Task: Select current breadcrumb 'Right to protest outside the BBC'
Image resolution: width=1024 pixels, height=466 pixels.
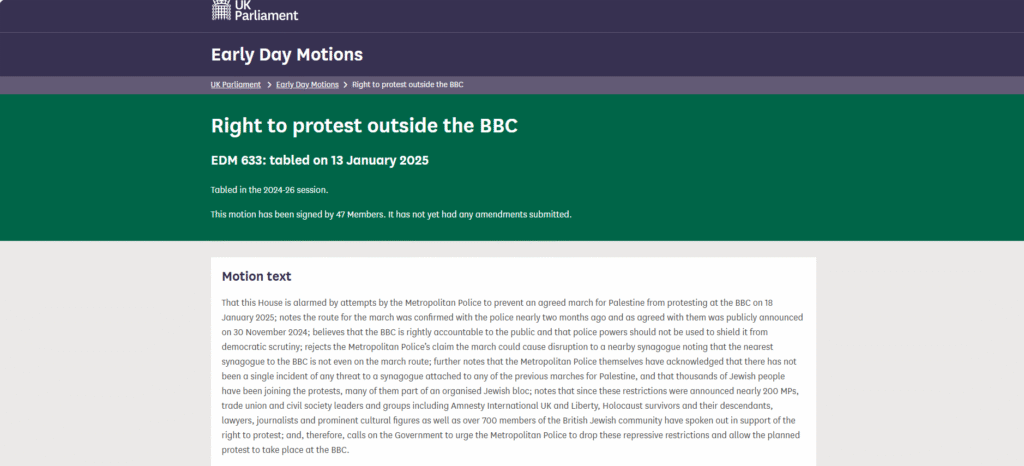Action: point(407,85)
